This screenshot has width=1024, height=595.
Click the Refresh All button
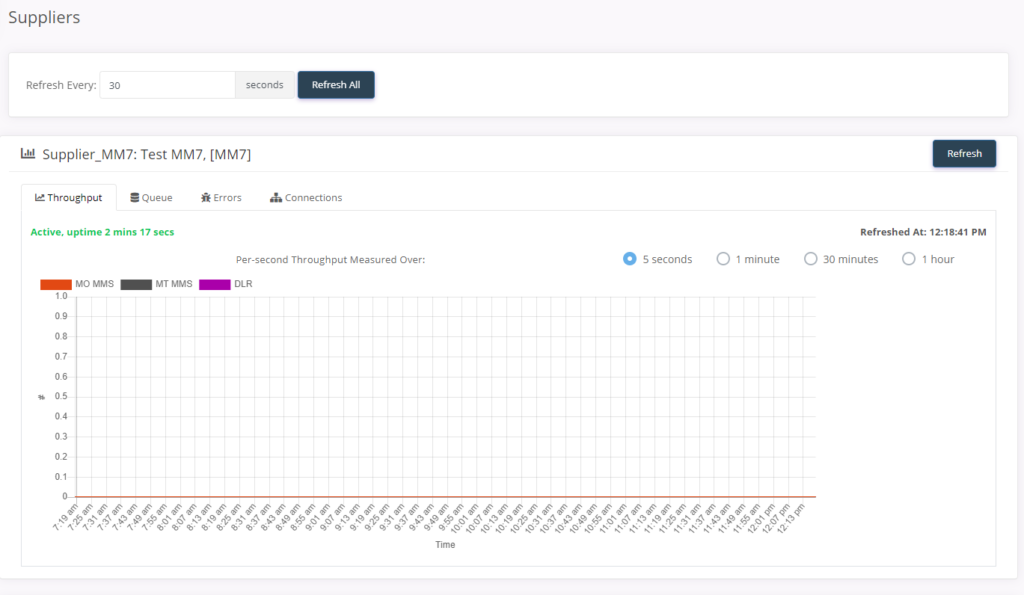click(336, 85)
